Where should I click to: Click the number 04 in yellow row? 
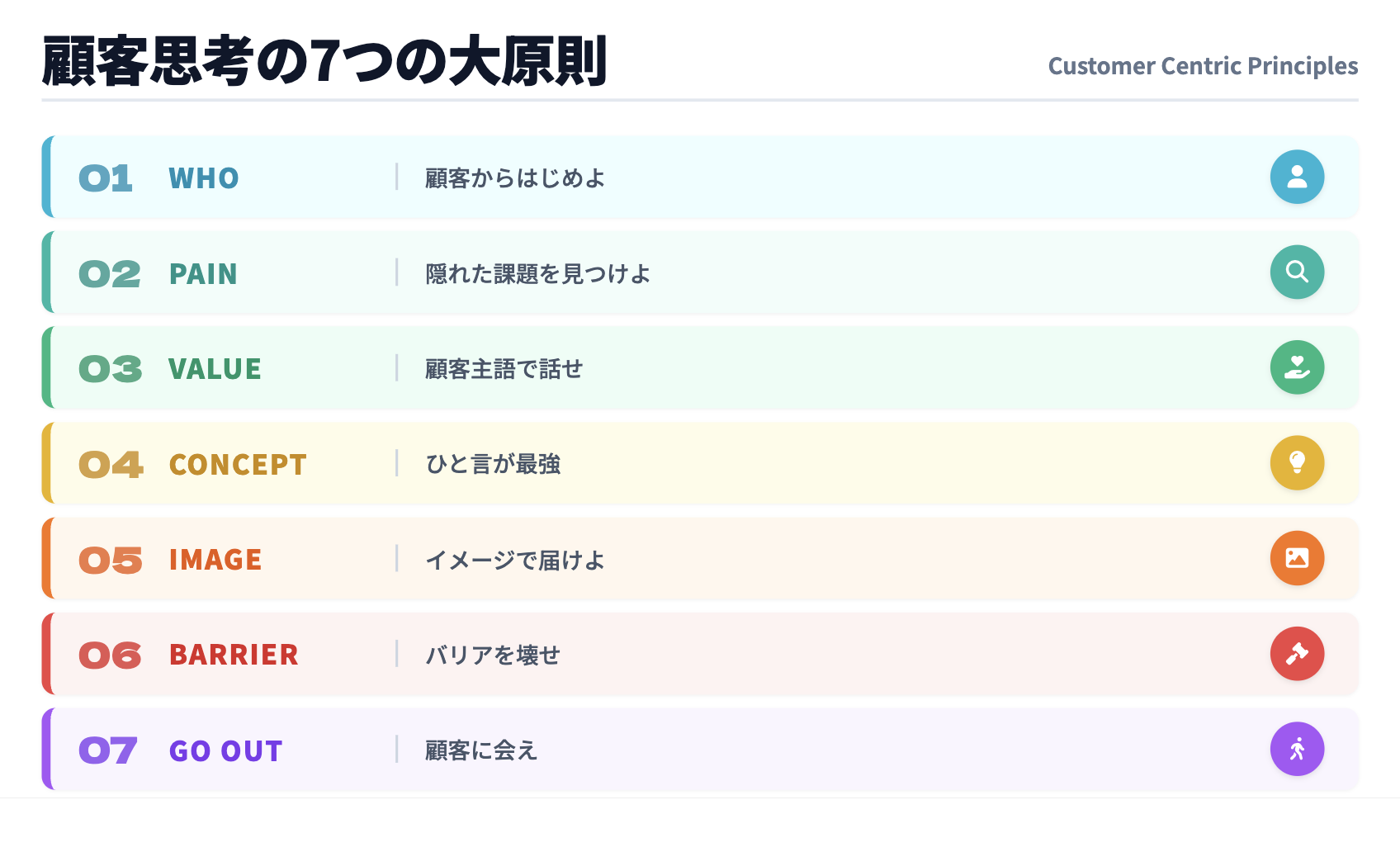[111, 465]
